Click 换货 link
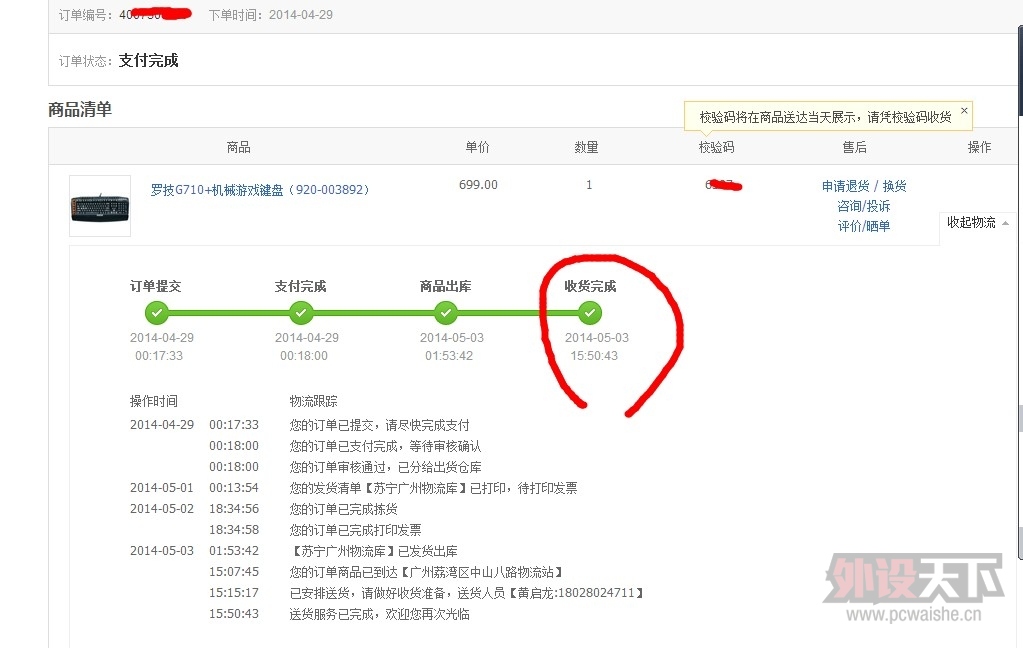Viewport: 1023px width, 648px height. click(x=894, y=186)
